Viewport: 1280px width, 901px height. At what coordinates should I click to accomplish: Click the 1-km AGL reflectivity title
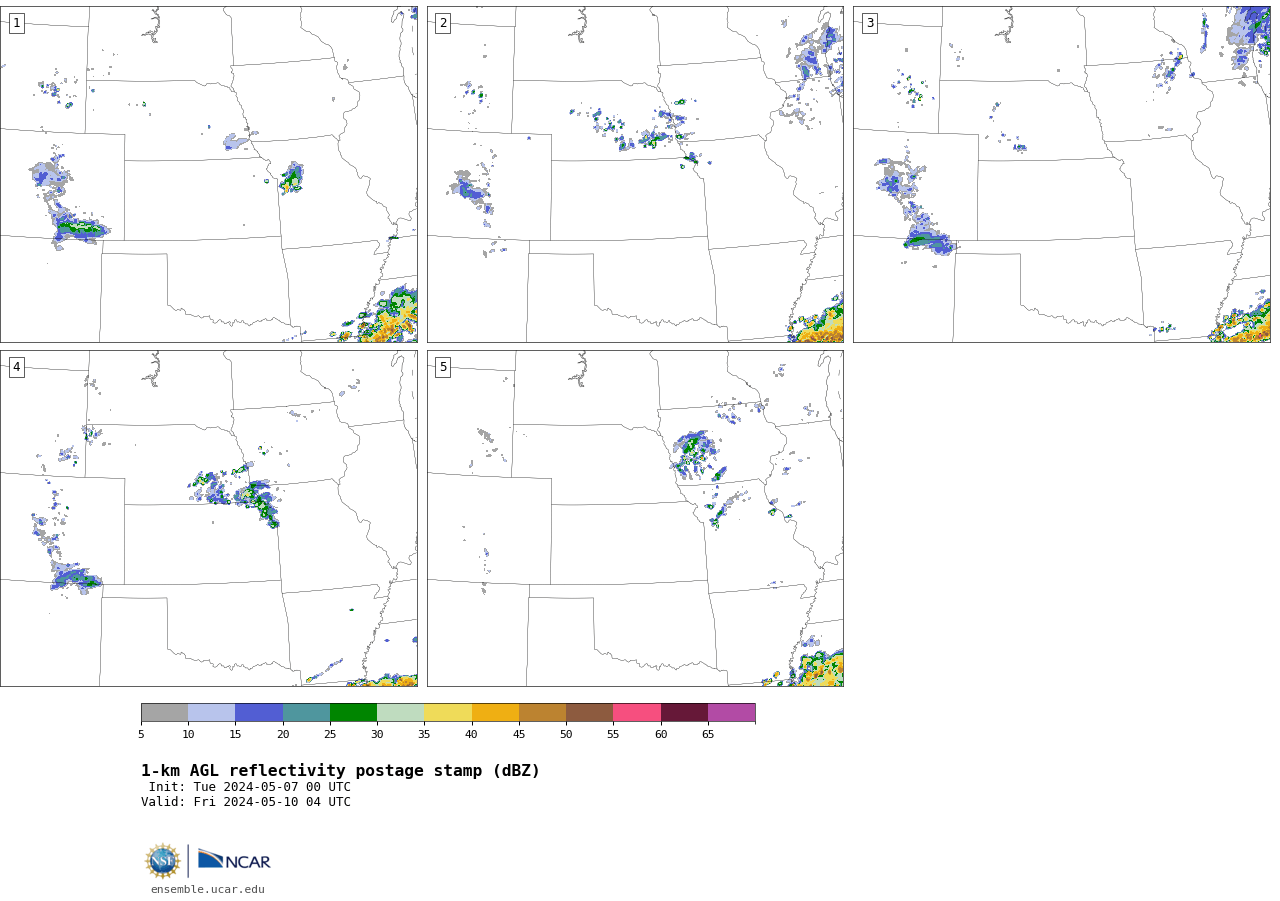coord(340,771)
